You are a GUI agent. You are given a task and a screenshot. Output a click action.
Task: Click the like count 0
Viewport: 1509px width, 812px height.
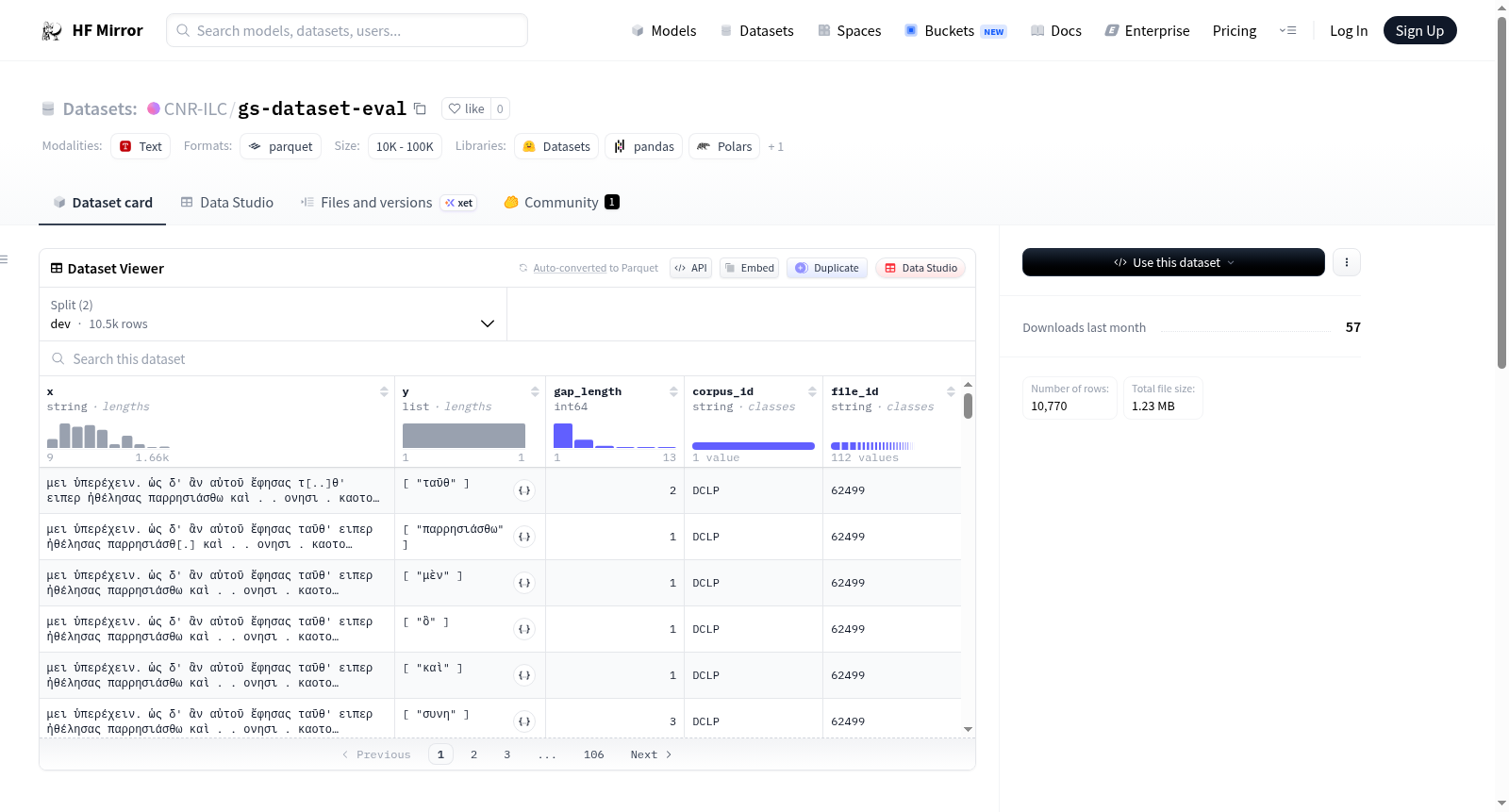[x=500, y=108]
